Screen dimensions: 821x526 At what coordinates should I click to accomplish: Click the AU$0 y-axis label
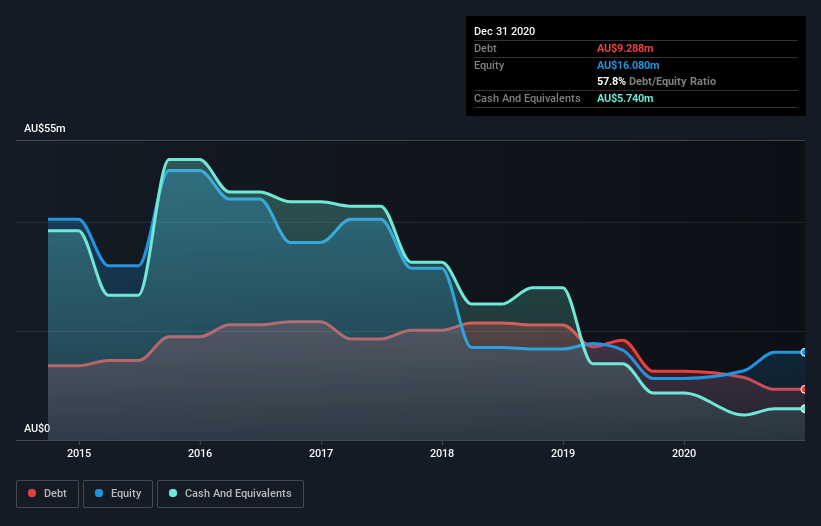click(37, 428)
